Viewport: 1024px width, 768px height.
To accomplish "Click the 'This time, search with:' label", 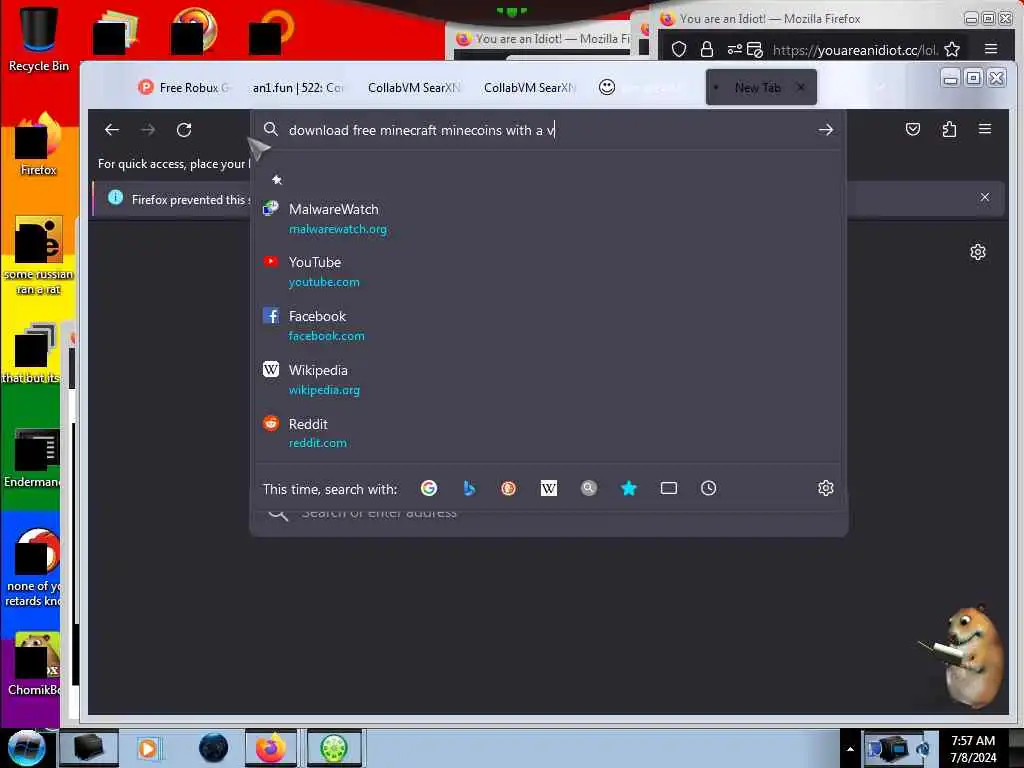I will [x=330, y=489].
